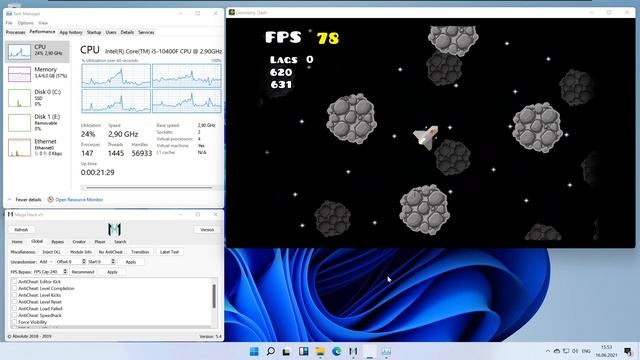Select CPU graph in Task Manager sidebar

pos(37,52)
